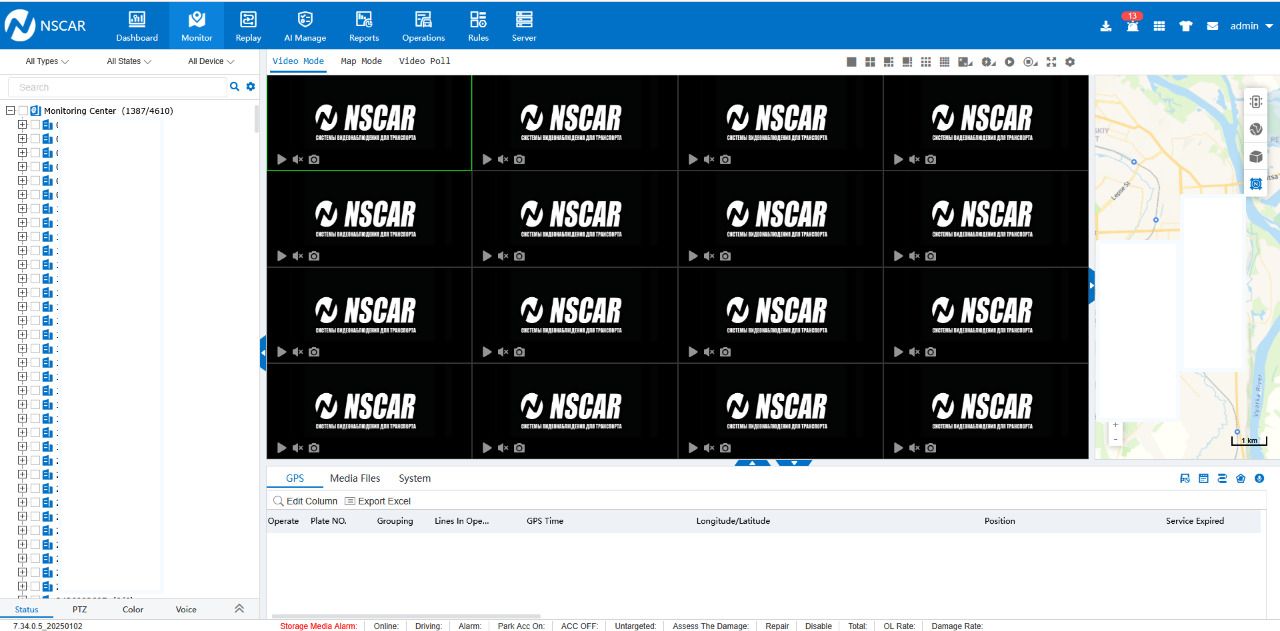Take a snapshot in the first video window
Image resolution: width=1280 pixels, height=631 pixels.
314,159
